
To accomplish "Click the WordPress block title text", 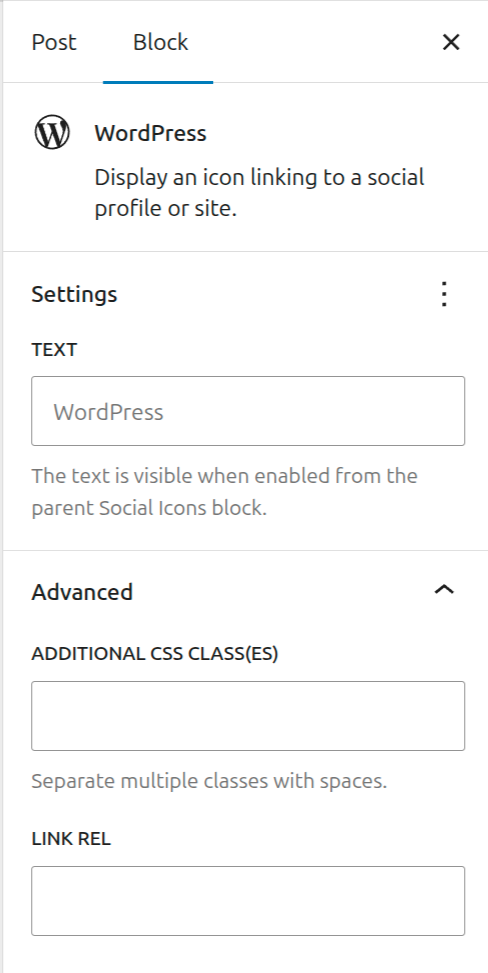I will [150, 133].
